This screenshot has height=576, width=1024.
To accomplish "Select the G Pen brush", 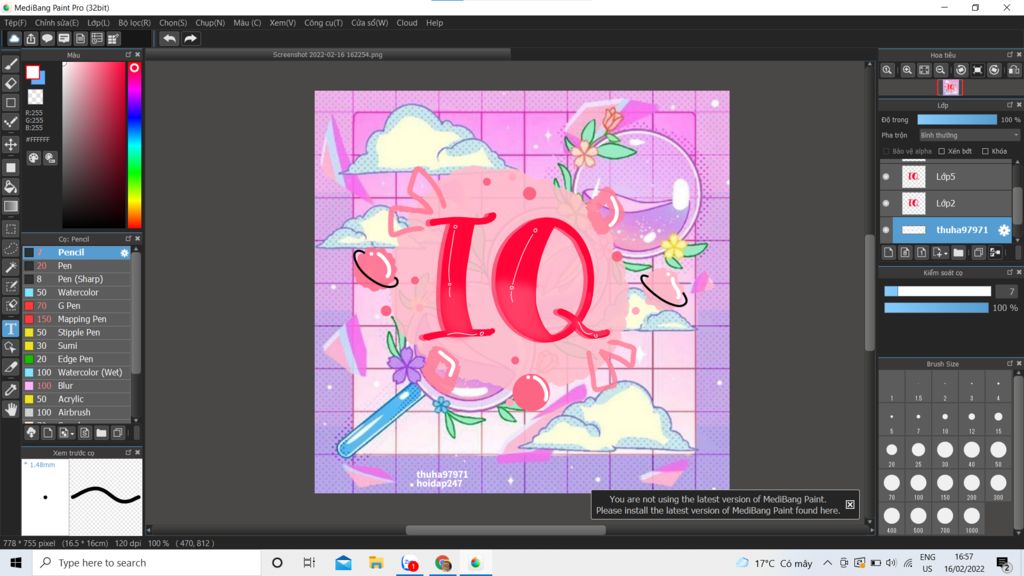I will point(77,306).
